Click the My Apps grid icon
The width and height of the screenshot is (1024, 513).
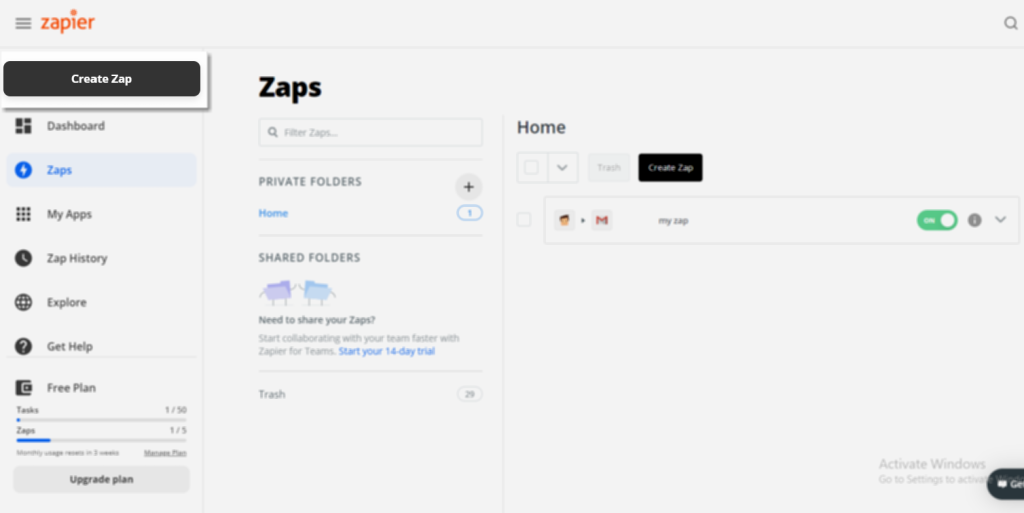coord(24,214)
